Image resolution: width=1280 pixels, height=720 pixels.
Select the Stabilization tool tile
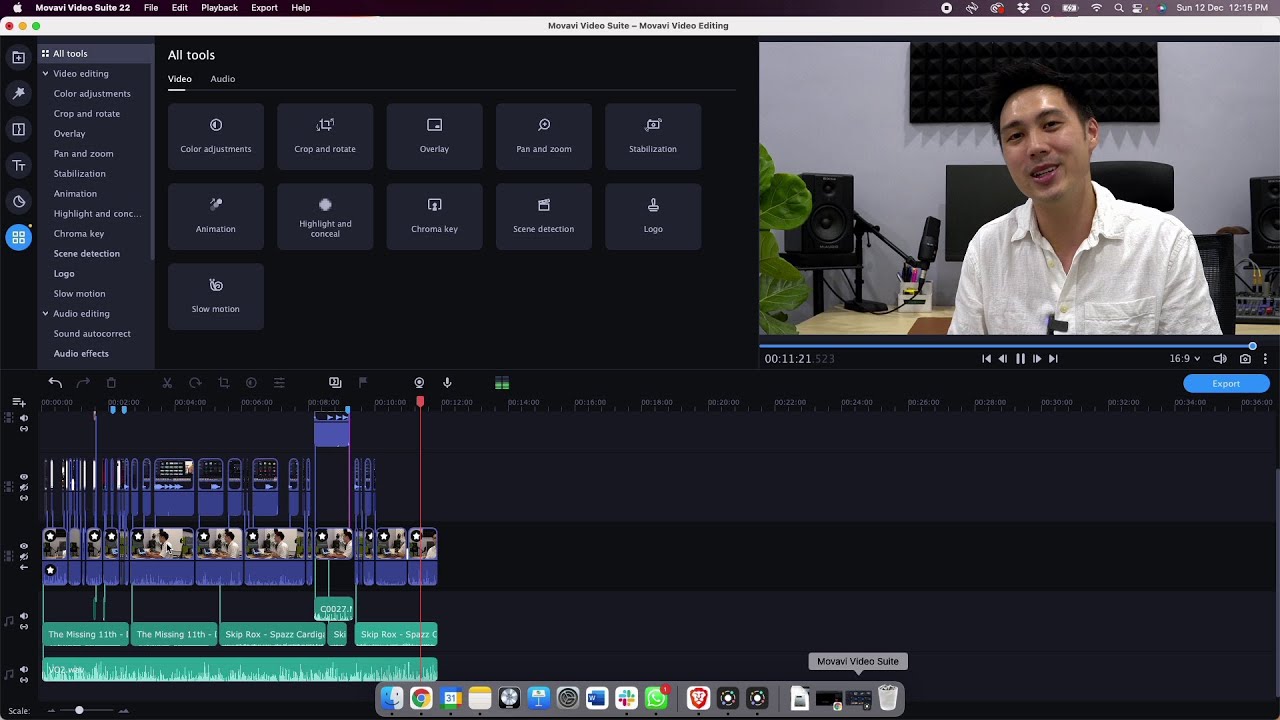[x=652, y=135]
